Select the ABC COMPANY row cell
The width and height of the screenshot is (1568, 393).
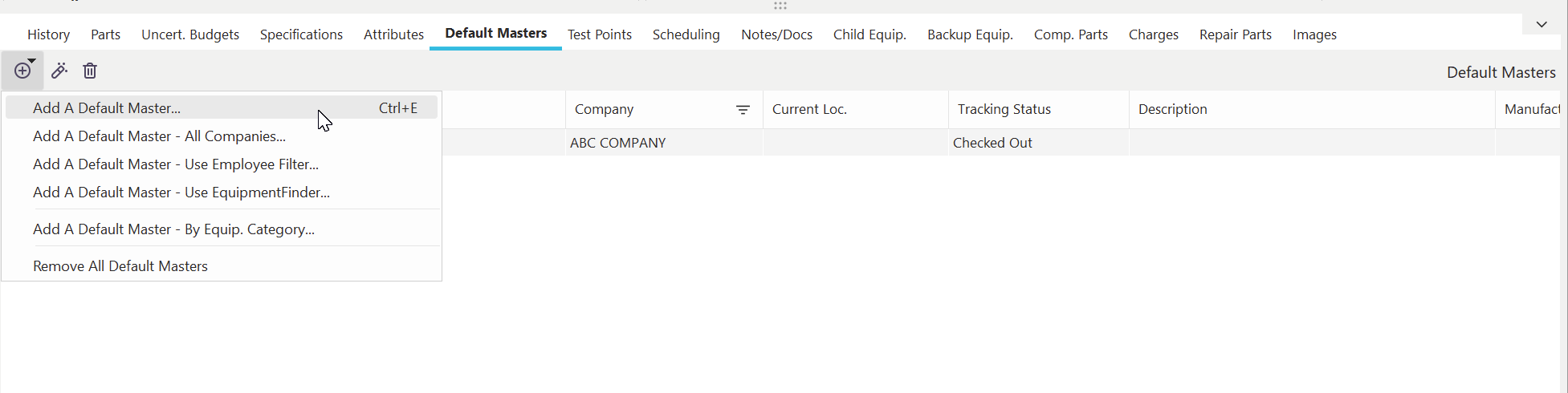[618, 143]
